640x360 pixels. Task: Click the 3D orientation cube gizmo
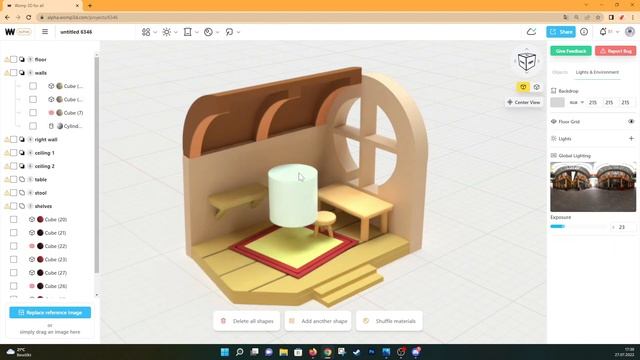(527, 61)
